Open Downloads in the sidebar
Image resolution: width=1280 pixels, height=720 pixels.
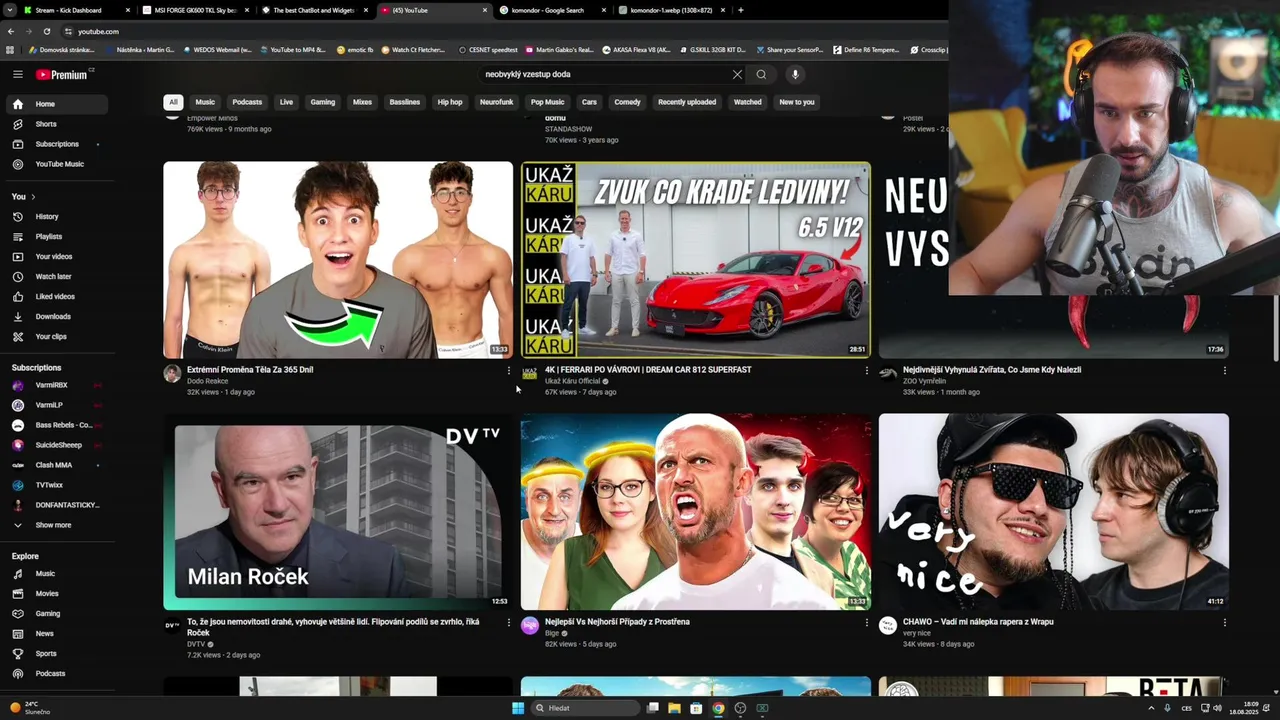point(56,317)
